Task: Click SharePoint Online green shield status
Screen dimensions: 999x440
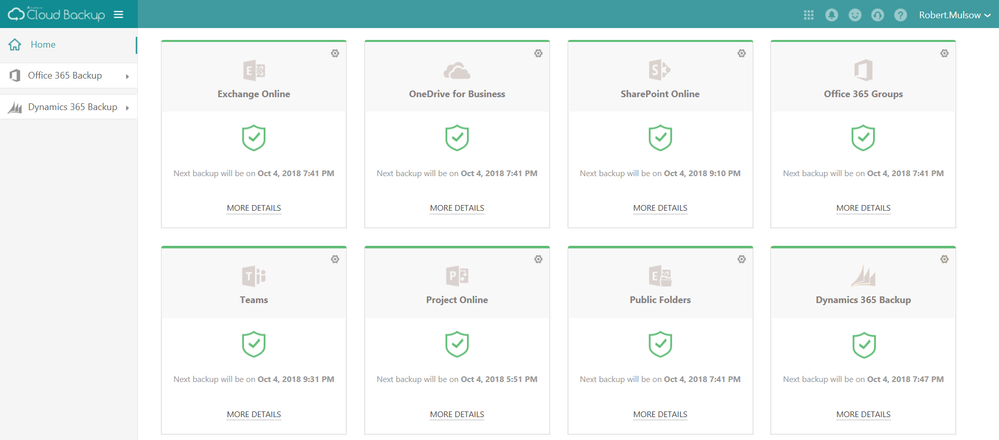Action: [x=660, y=138]
